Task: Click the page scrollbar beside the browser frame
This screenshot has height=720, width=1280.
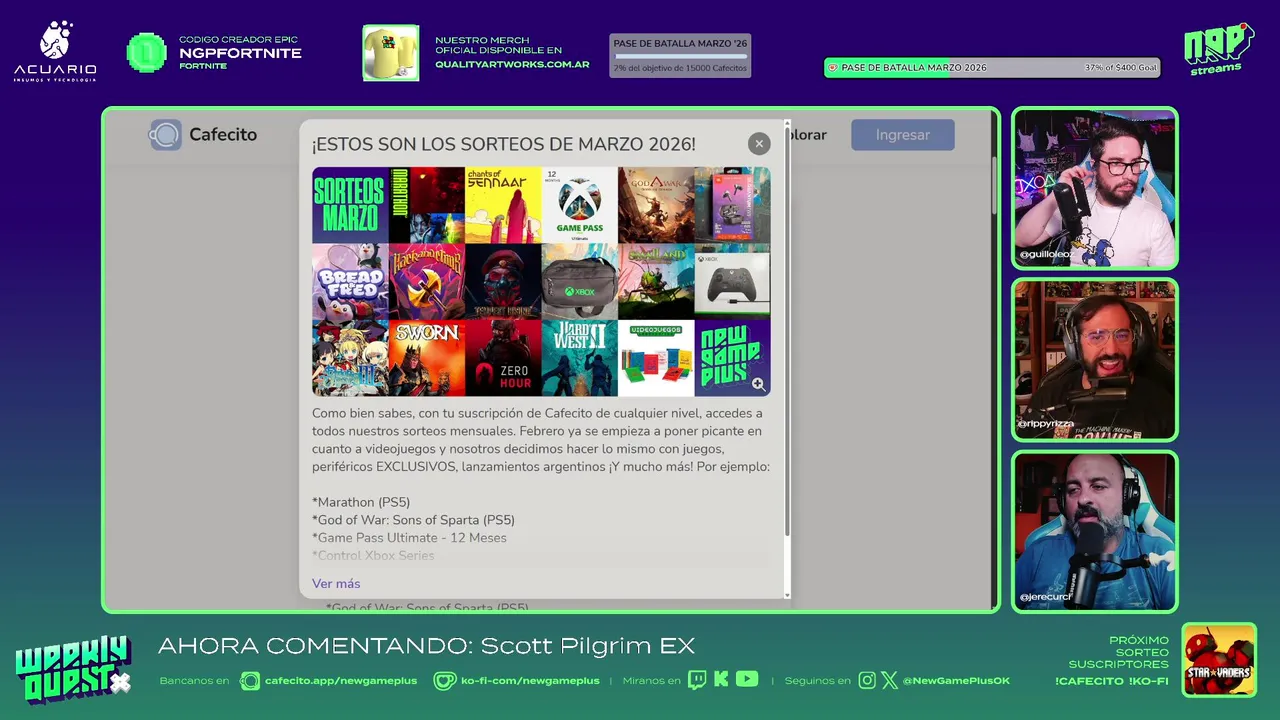Action: [x=994, y=185]
